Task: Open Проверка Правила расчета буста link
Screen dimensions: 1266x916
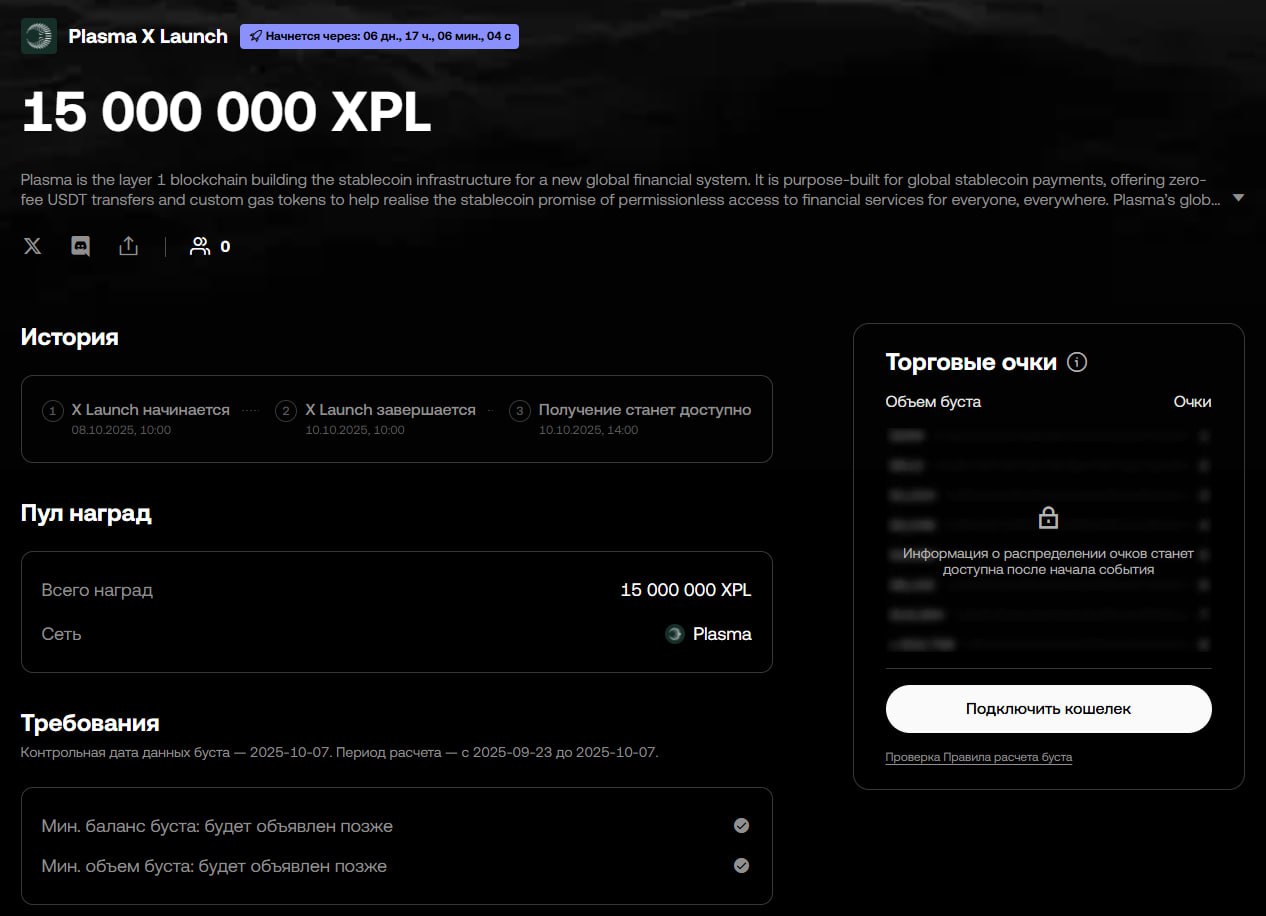Action: 978,757
